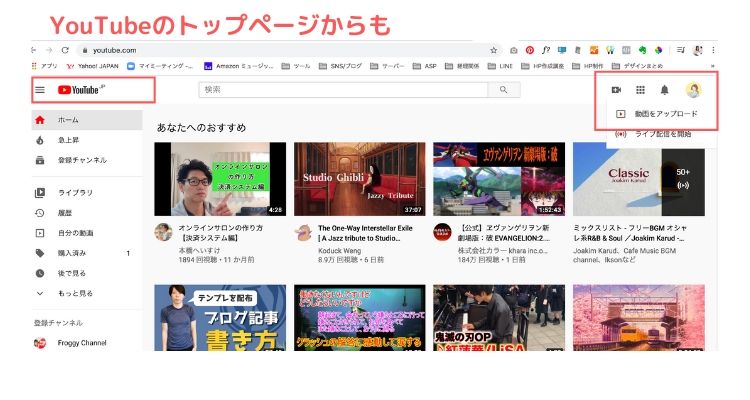Open 自分の動画 in sidebar
This screenshot has width=750, height=400.
[87, 233]
